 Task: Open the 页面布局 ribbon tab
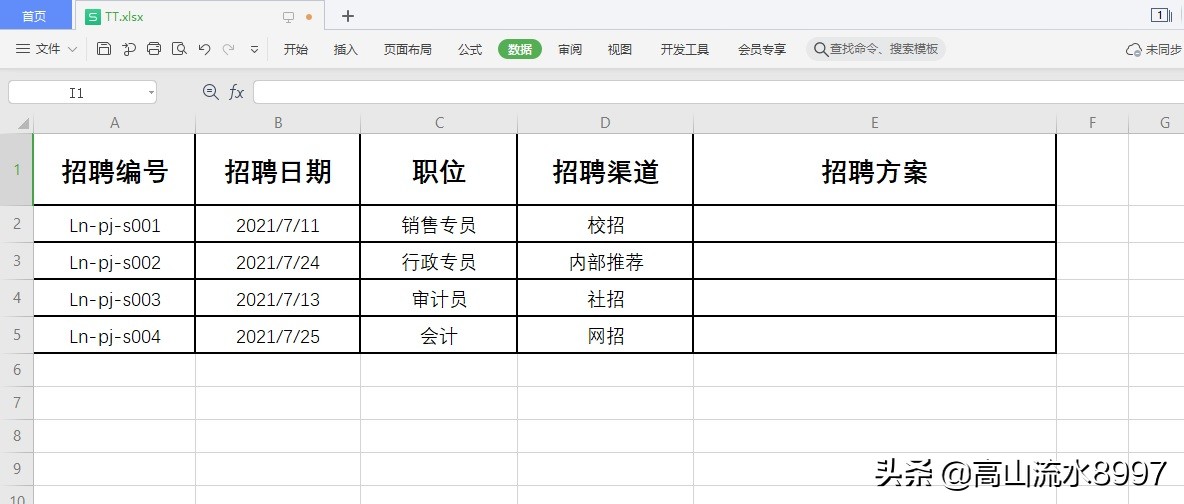408,49
